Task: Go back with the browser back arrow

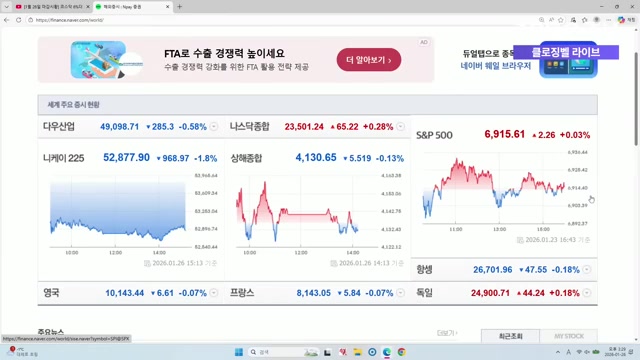Action: (7, 20)
